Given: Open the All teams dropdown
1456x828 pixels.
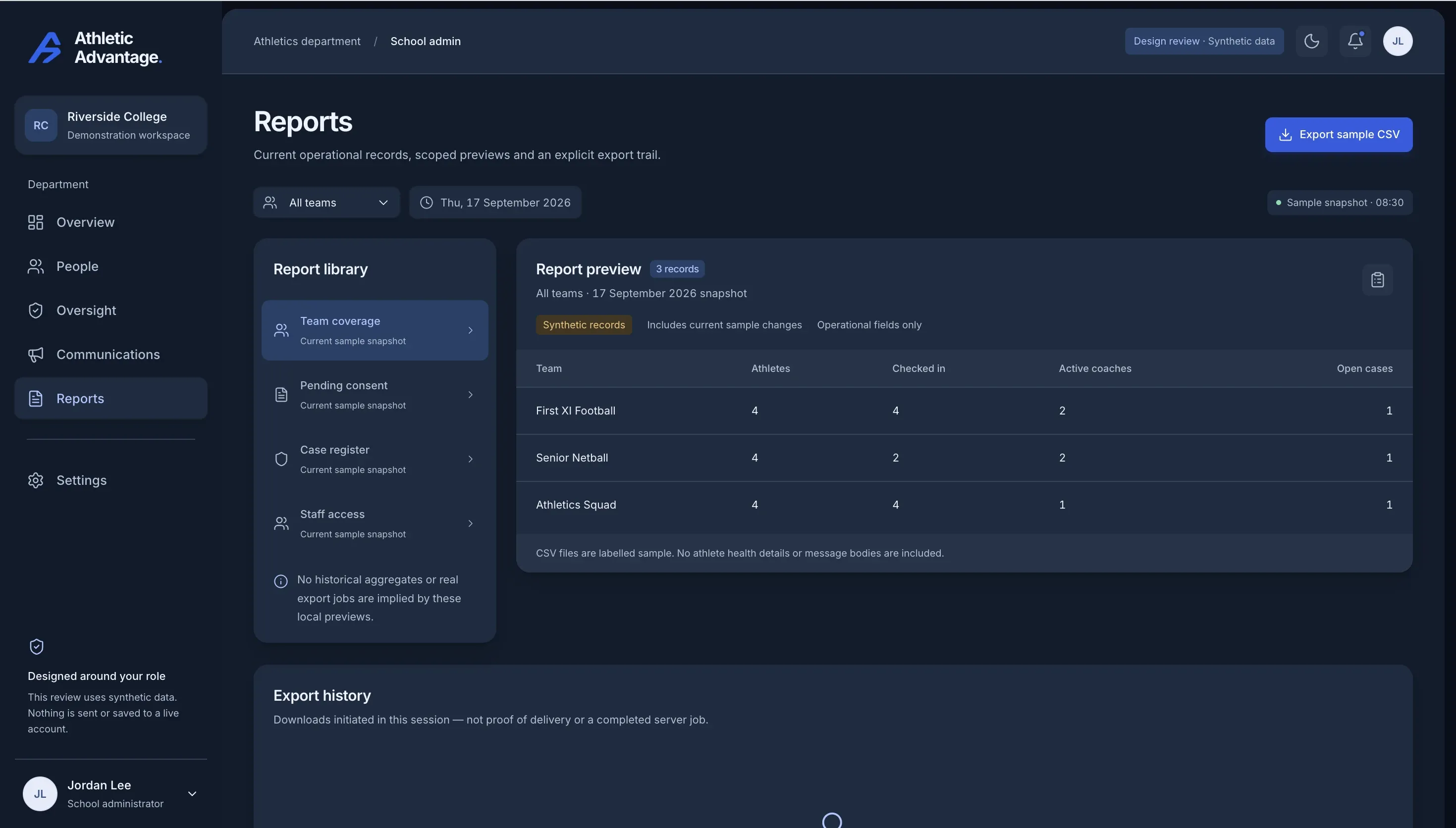Looking at the screenshot, I should click(x=326, y=203).
